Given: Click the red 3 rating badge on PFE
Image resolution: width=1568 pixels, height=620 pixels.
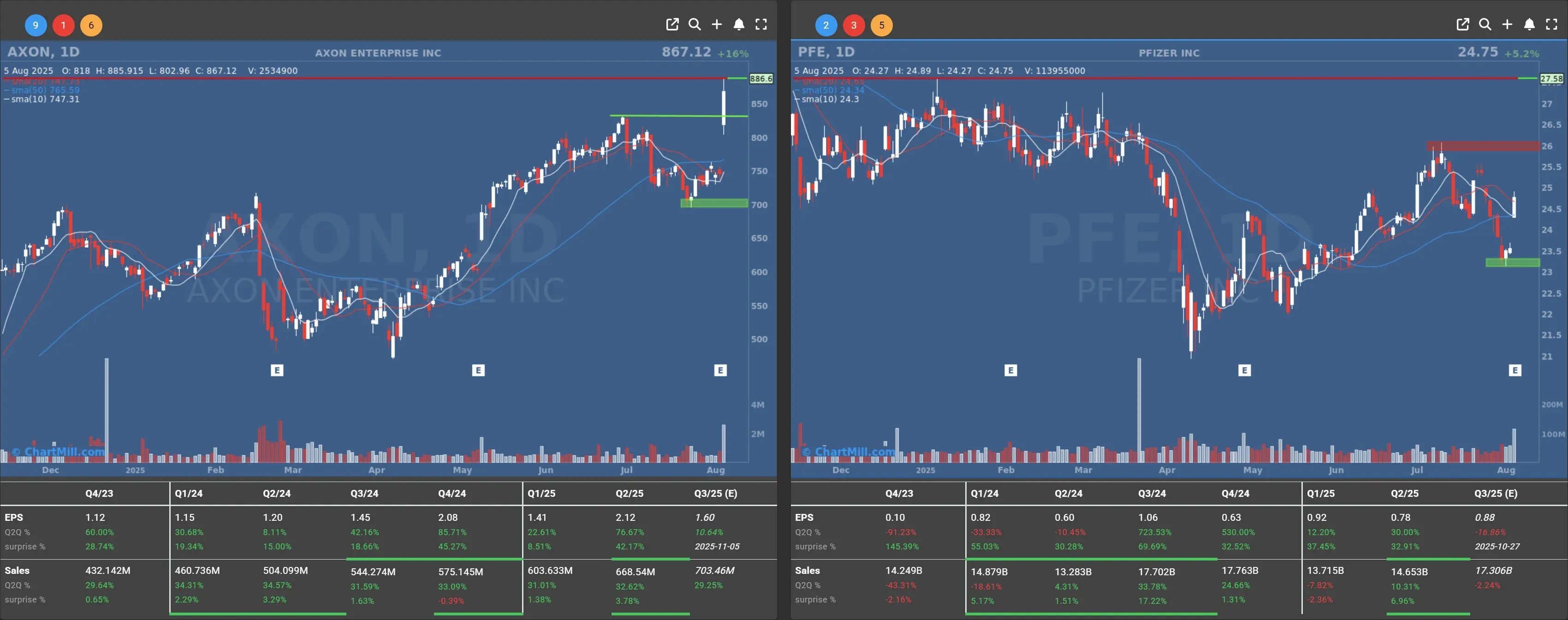Looking at the screenshot, I should (854, 25).
